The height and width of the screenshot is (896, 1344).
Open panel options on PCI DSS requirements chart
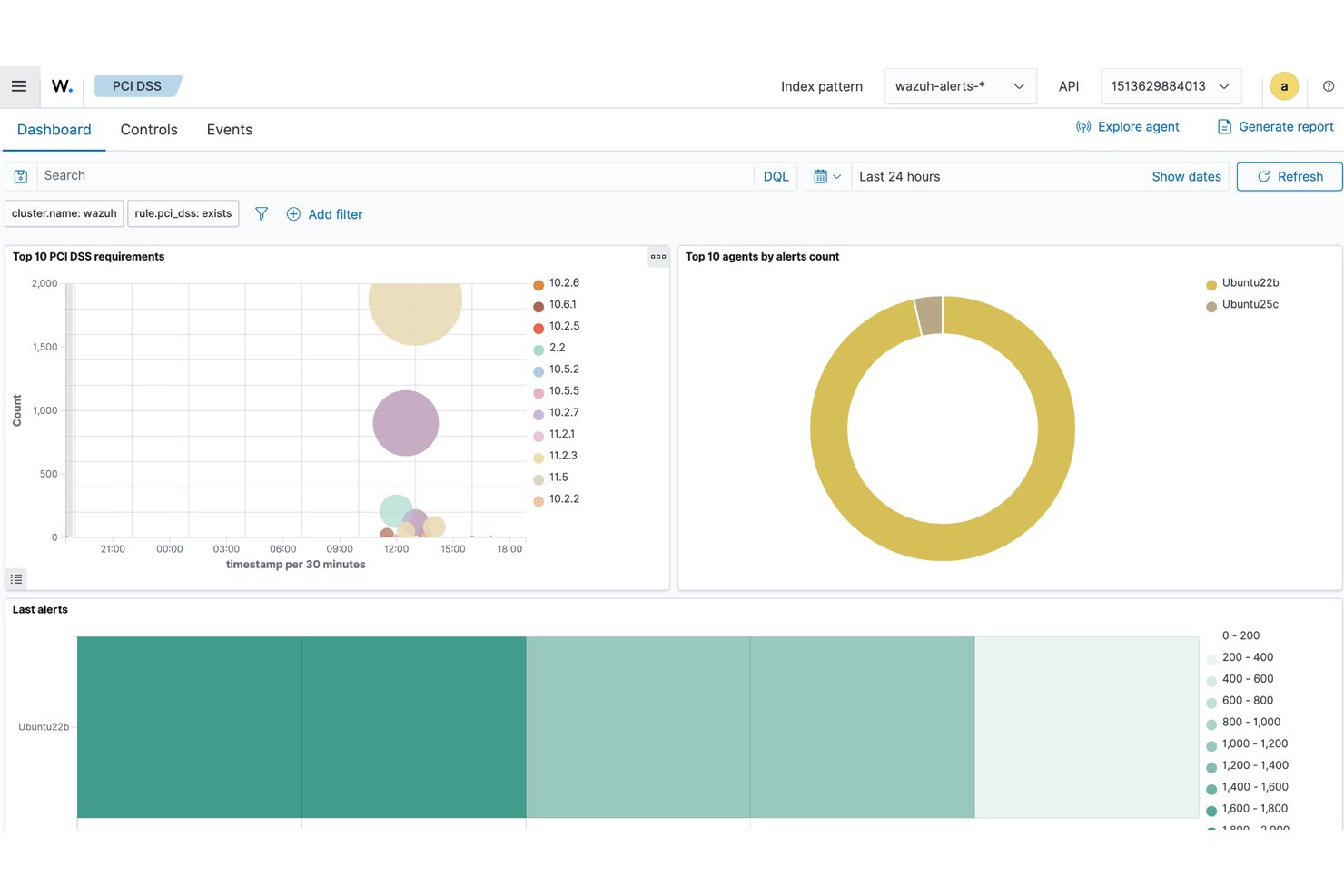(658, 256)
